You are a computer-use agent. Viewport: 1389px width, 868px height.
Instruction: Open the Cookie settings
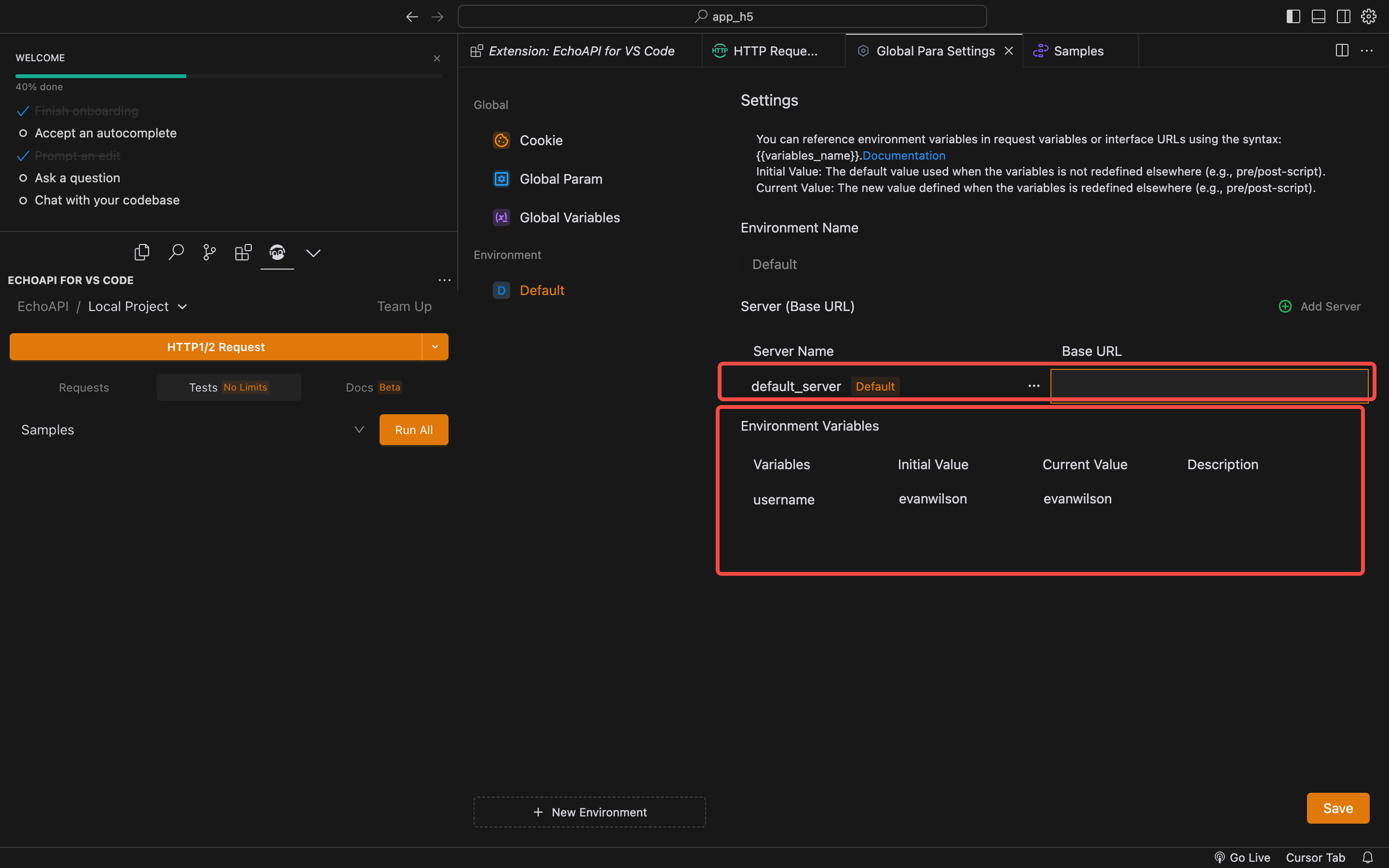pyautogui.click(x=528, y=141)
